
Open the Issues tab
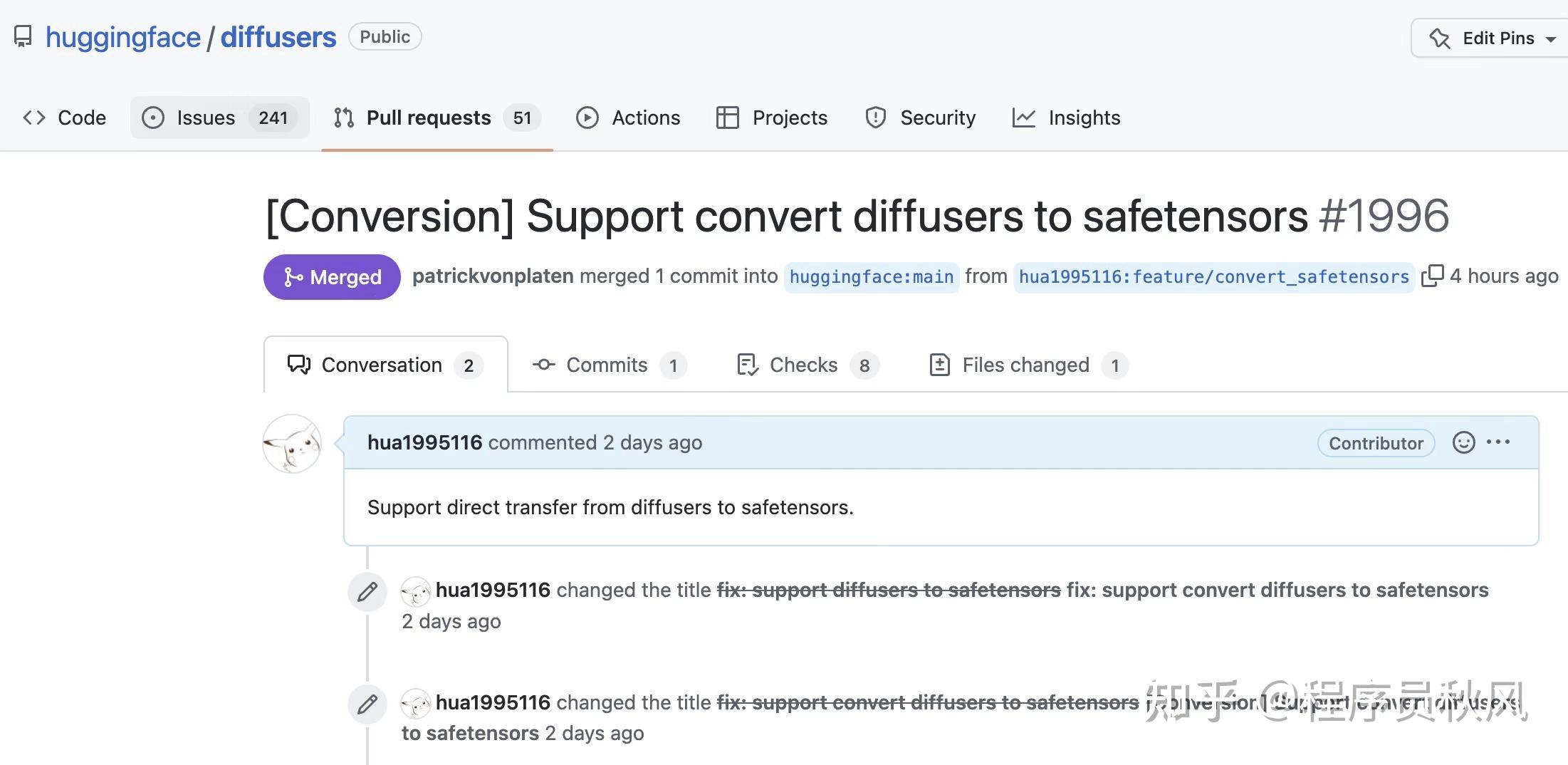pyautogui.click(x=219, y=118)
